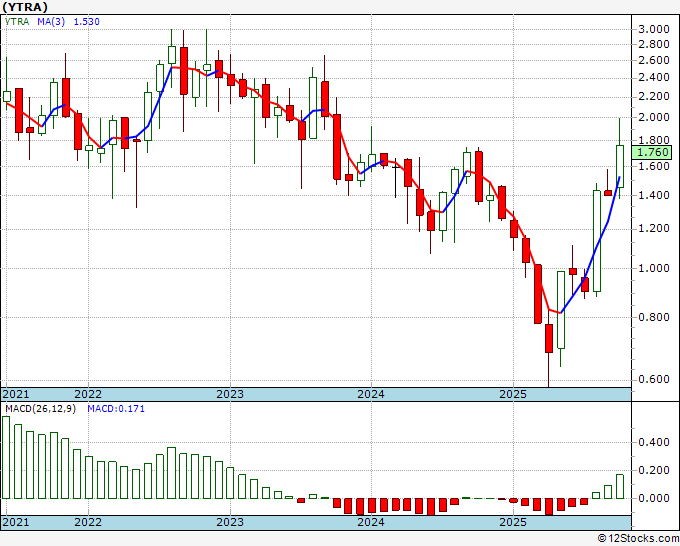Click the MA(3) indicator label
The height and width of the screenshot is (546, 680).
tap(51, 21)
